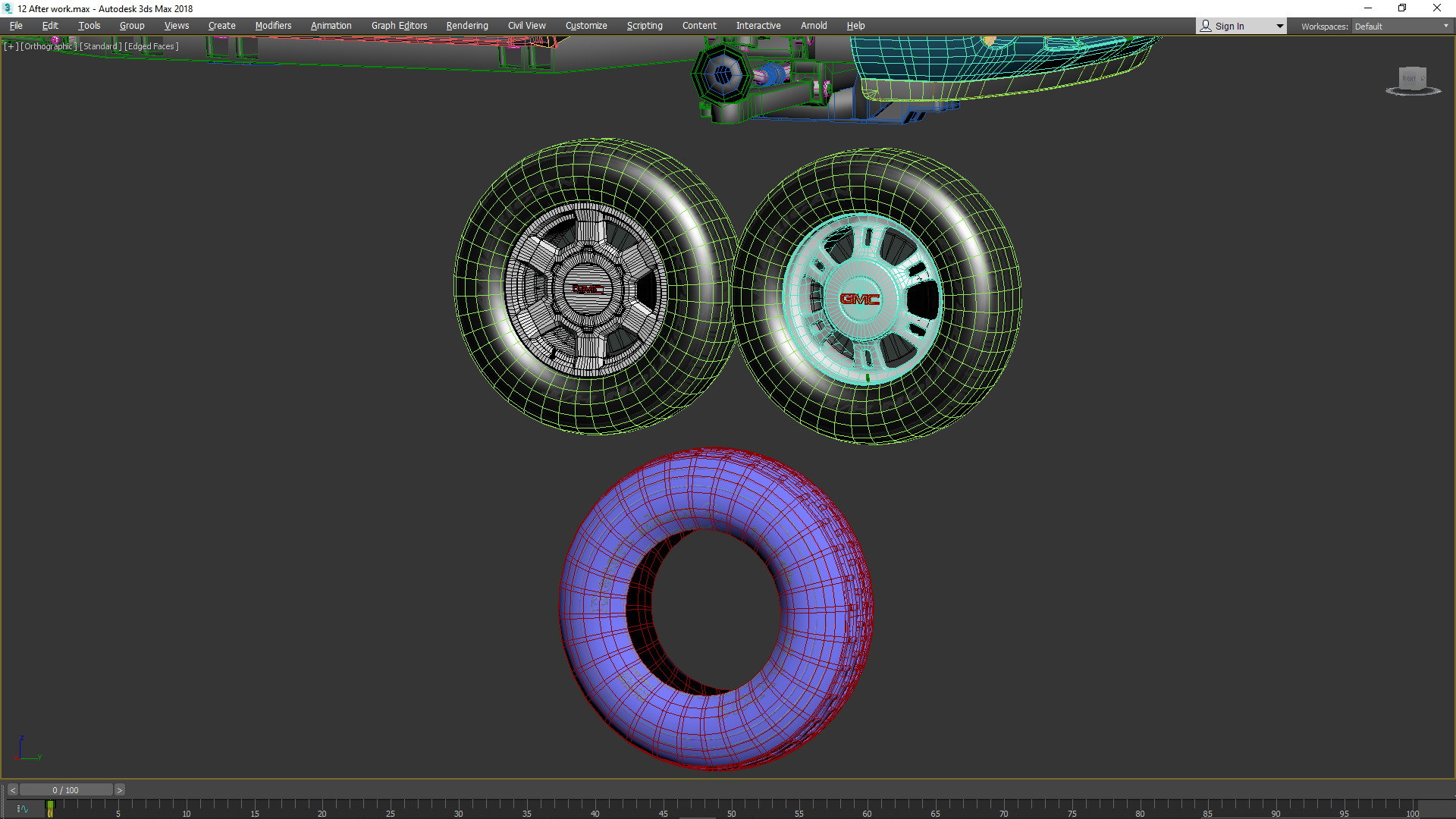This screenshot has height=819, width=1456.
Task: Click the ViewCube in the viewport corner
Action: [x=1412, y=80]
